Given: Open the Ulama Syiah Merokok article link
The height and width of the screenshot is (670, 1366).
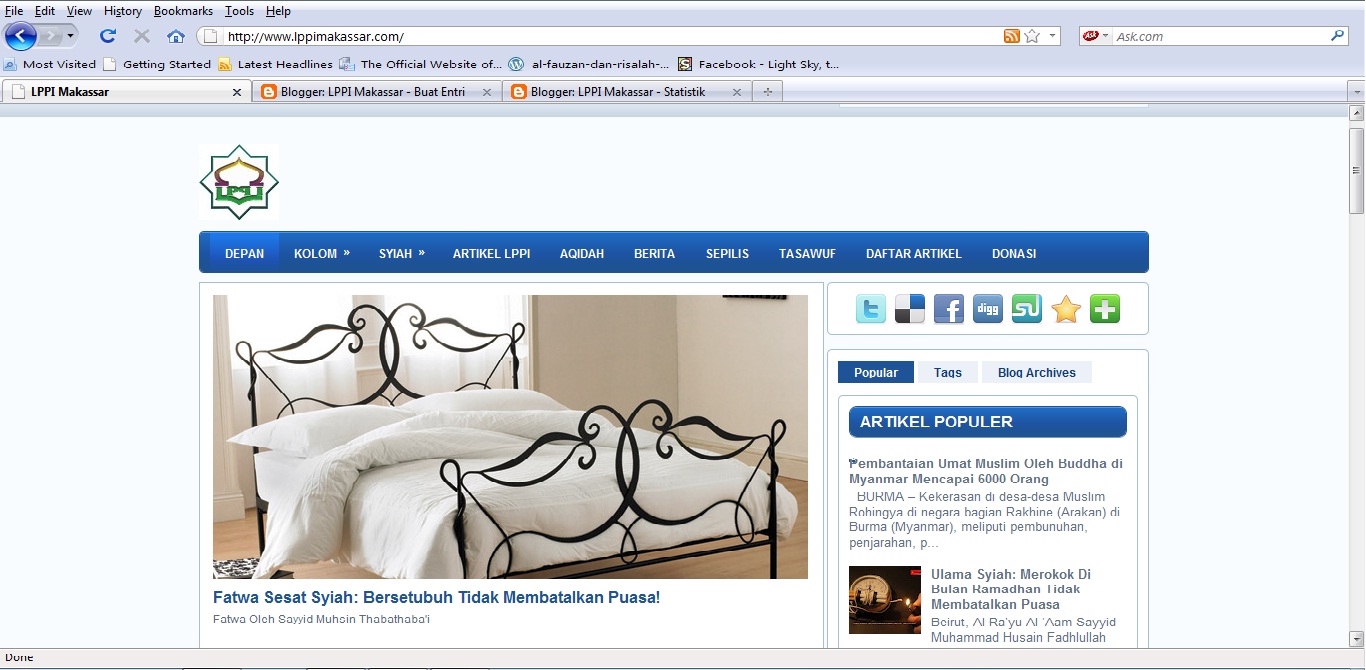Looking at the screenshot, I should pos(1011,589).
